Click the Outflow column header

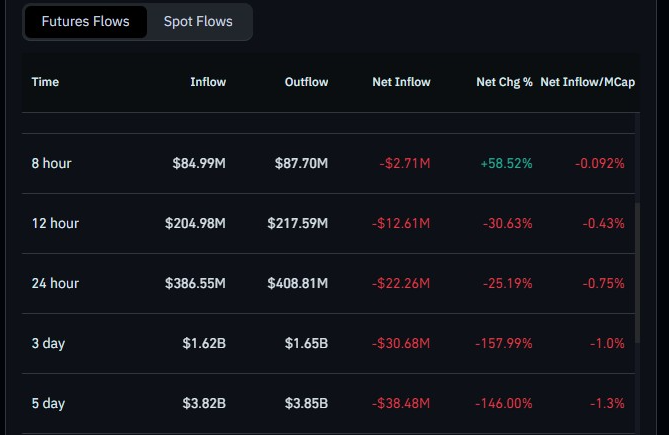point(306,82)
